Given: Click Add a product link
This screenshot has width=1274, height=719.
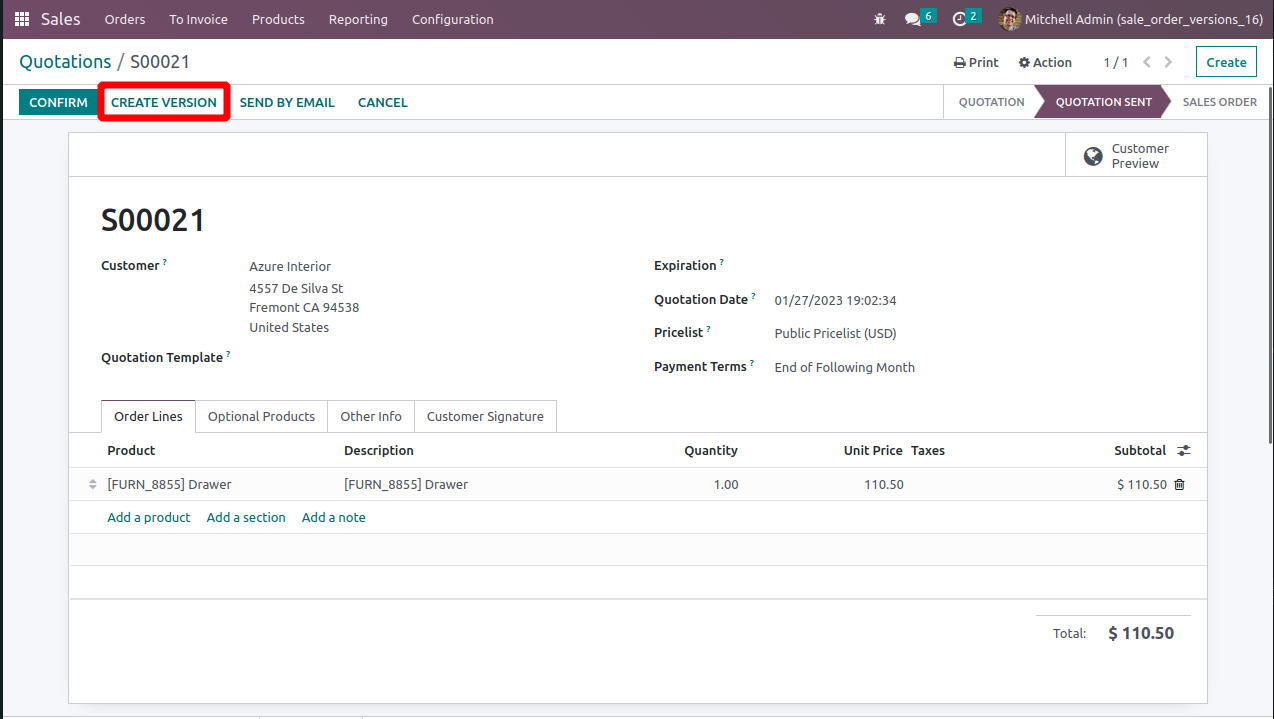Looking at the screenshot, I should coord(149,517).
